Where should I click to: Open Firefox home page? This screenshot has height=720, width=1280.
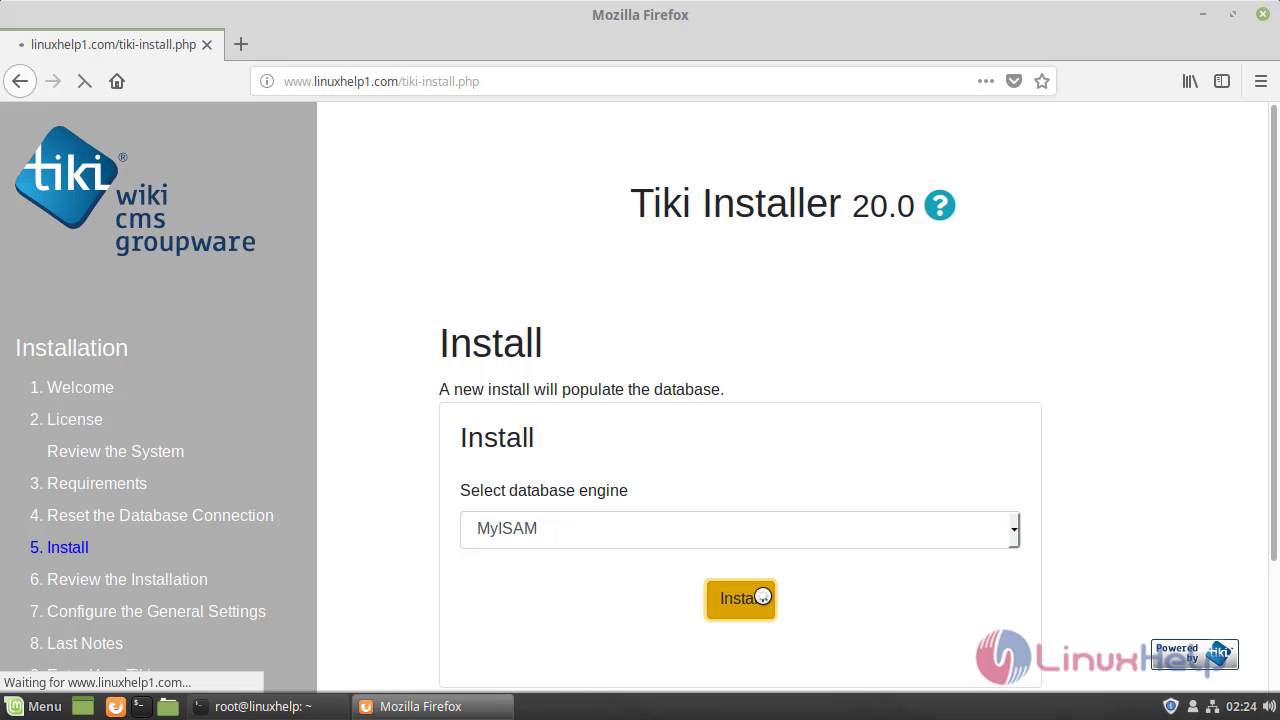pos(117,81)
